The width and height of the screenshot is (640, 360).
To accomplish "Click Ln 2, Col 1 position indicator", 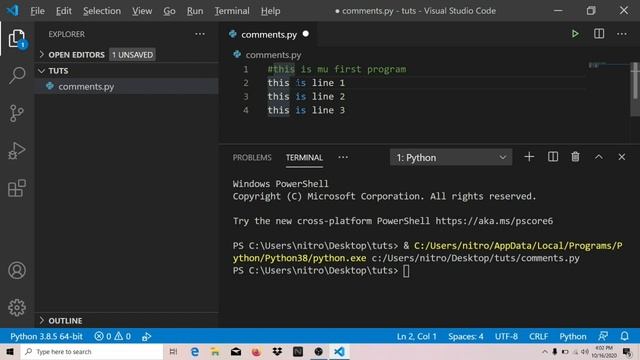I will pyautogui.click(x=416, y=336).
